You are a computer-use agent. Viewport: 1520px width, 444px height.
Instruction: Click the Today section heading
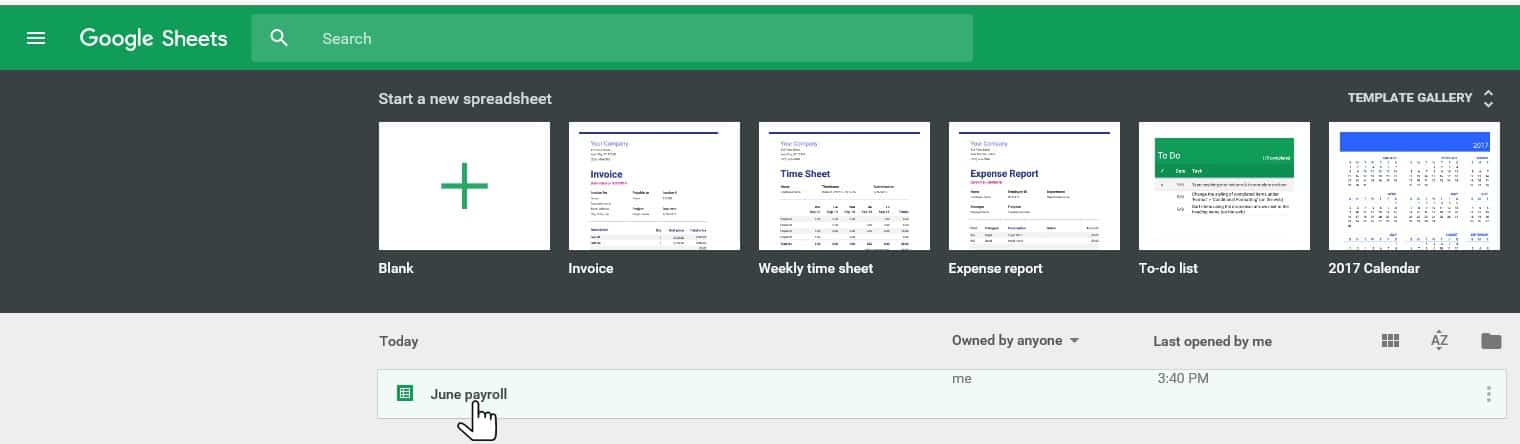coord(399,341)
